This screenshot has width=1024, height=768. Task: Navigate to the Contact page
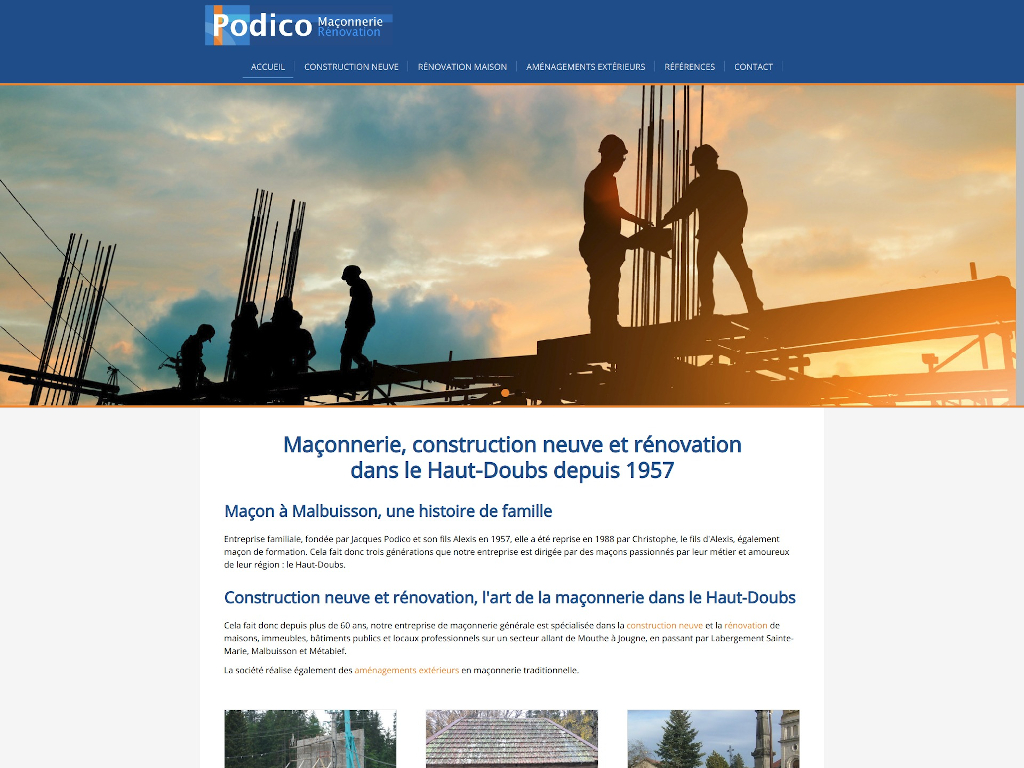(753, 67)
